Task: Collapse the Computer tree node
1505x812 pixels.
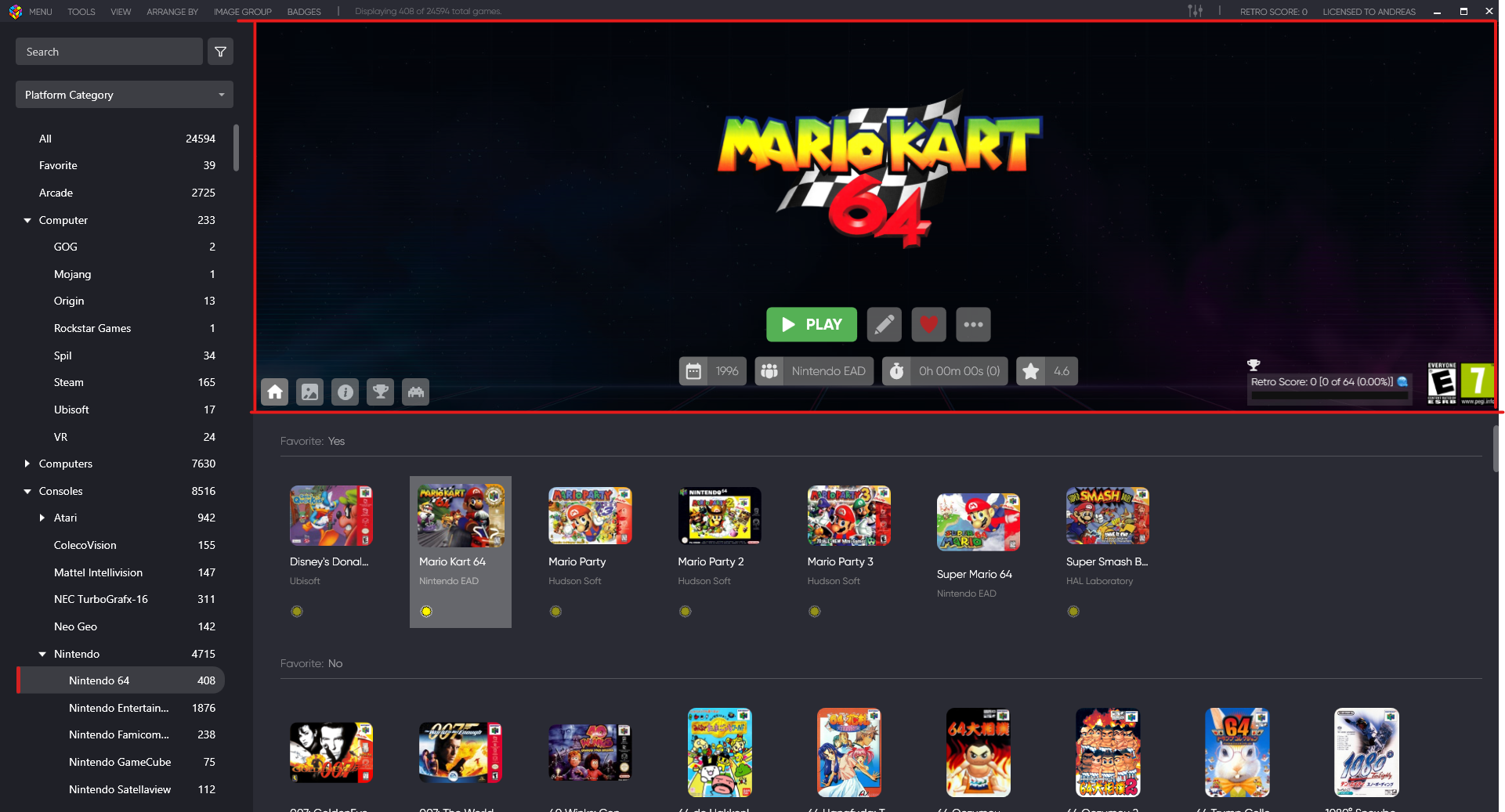Action: 27,221
